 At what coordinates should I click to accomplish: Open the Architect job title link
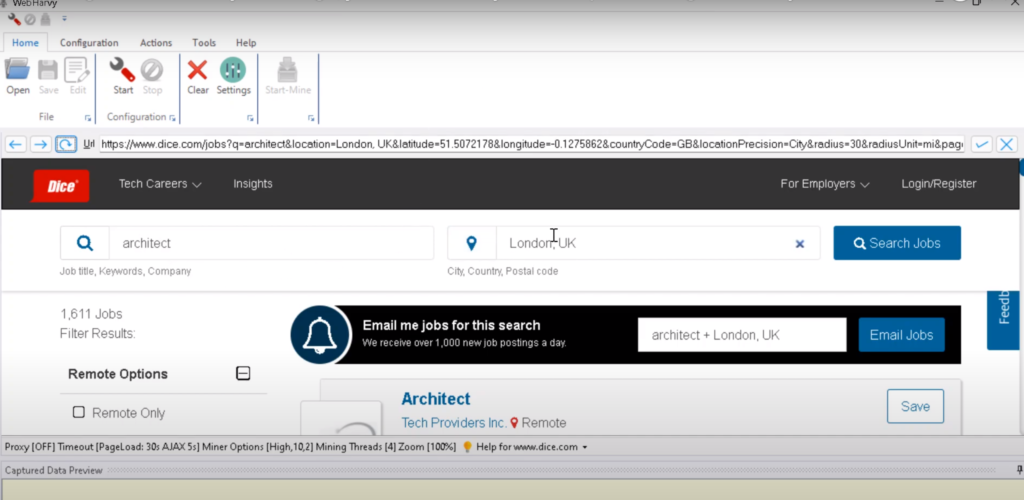tap(436, 399)
